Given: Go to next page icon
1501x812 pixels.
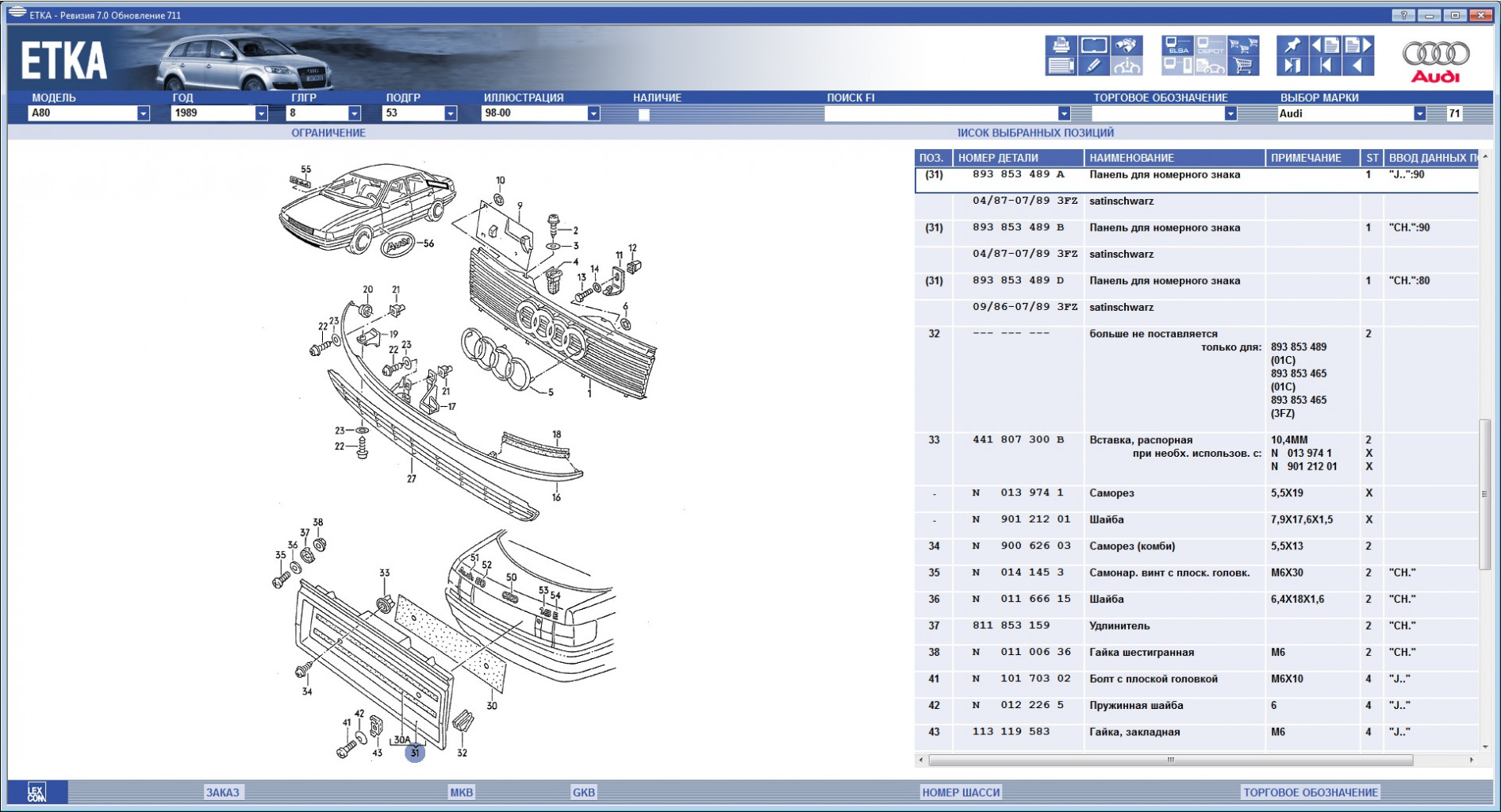Looking at the screenshot, I should click(x=1358, y=45).
